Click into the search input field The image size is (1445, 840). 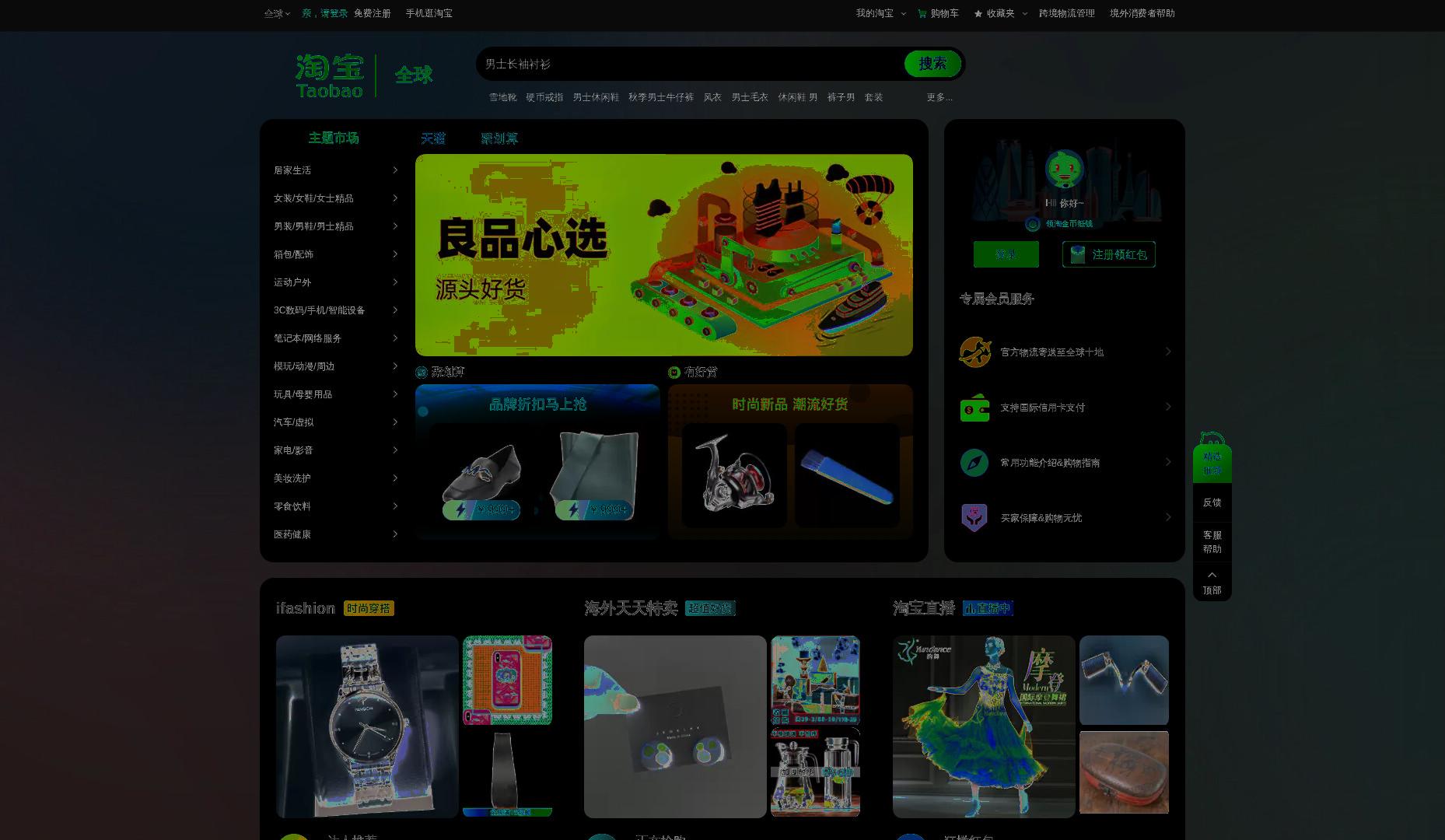691,64
